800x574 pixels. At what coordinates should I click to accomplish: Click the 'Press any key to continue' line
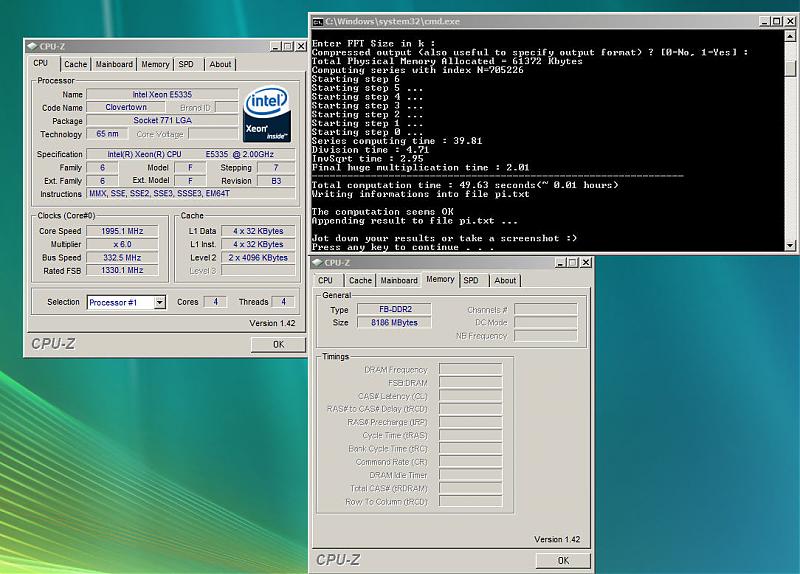(403, 247)
